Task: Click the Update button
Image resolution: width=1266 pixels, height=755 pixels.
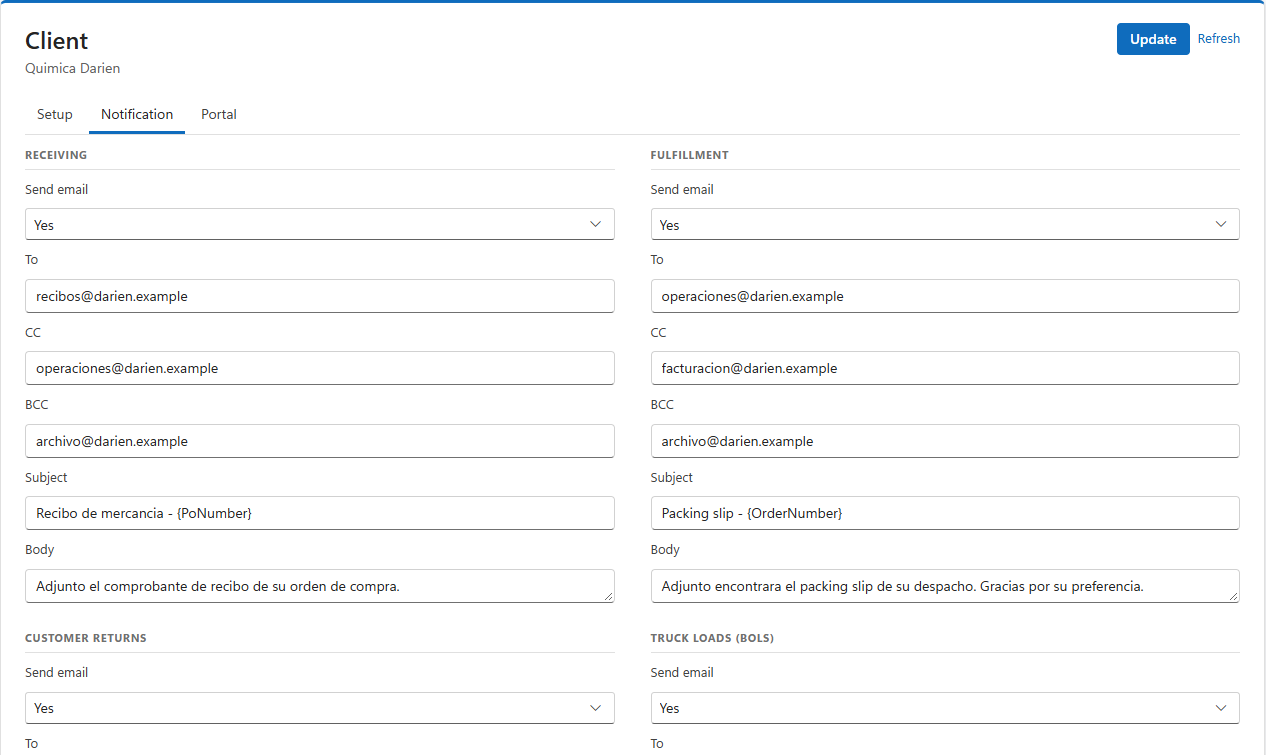Action: coord(1153,39)
